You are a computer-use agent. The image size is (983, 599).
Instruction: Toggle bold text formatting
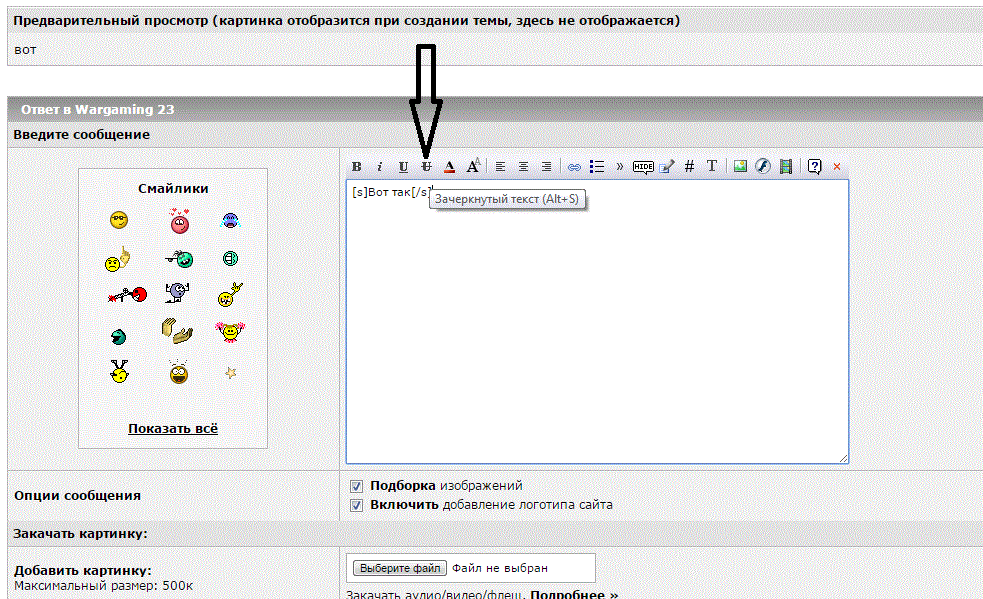click(357, 167)
